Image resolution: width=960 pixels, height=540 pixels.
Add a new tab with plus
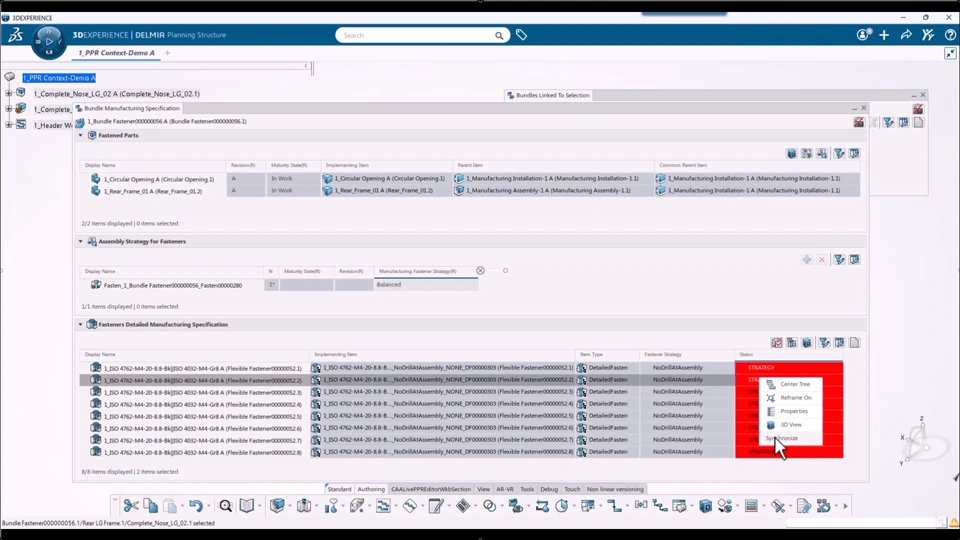point(167,53)
